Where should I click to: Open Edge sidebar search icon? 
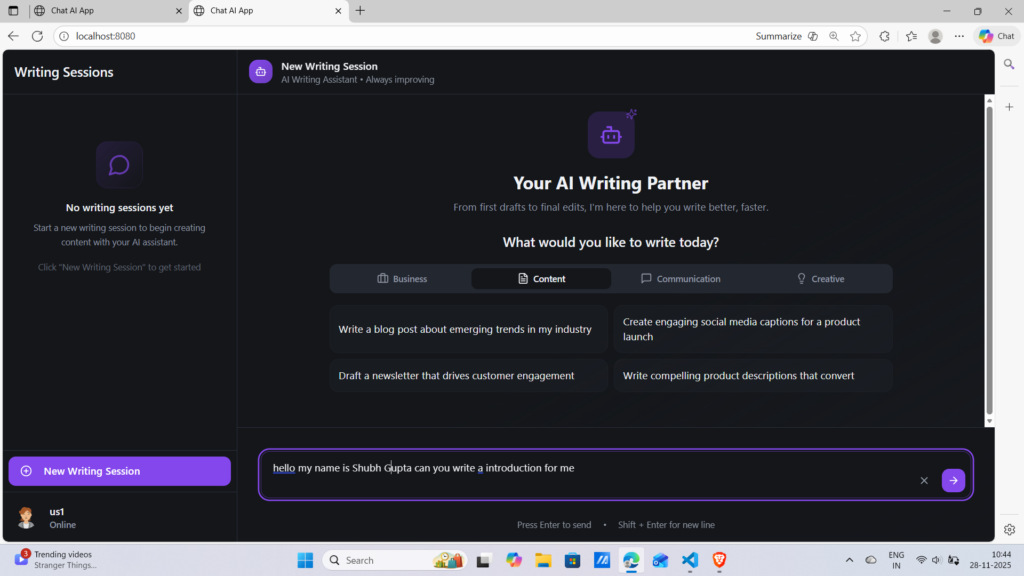pos(1009,64)
